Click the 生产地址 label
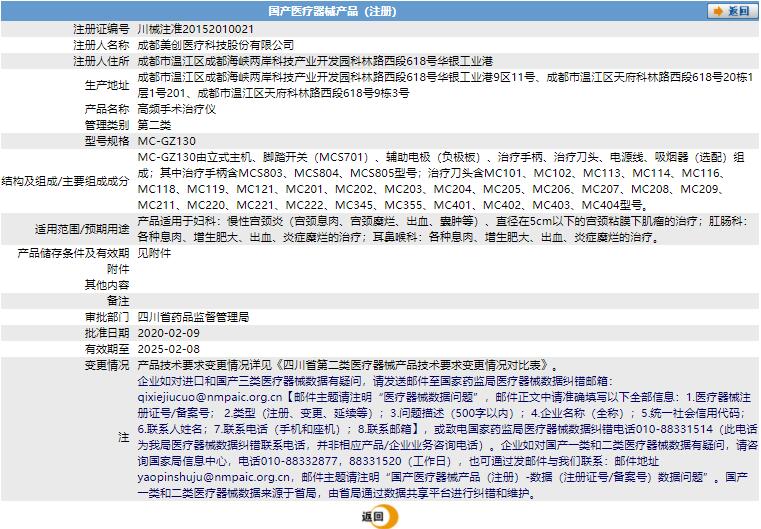 pos(107,85)
